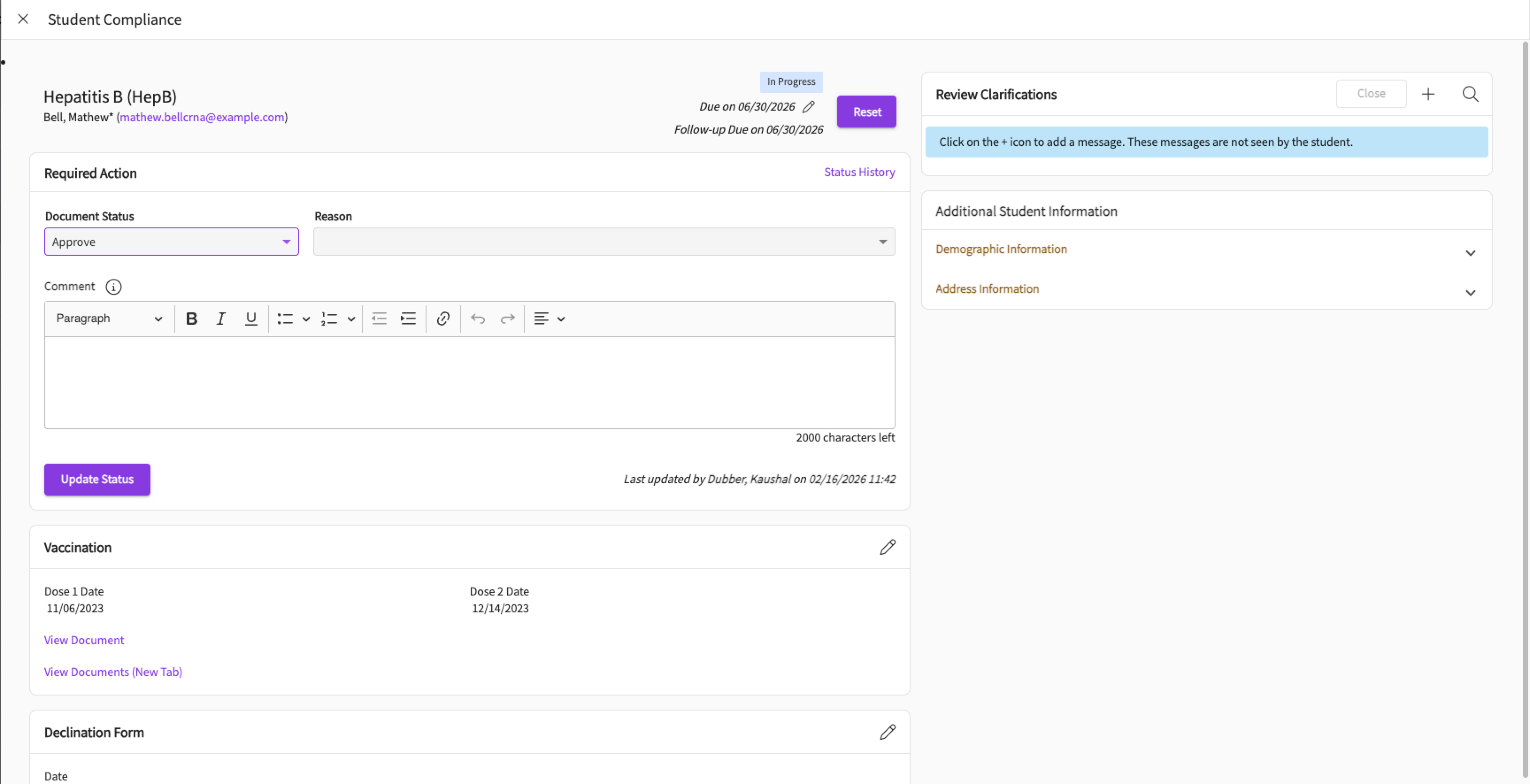Click View Documents (New Tab) link

113,672
